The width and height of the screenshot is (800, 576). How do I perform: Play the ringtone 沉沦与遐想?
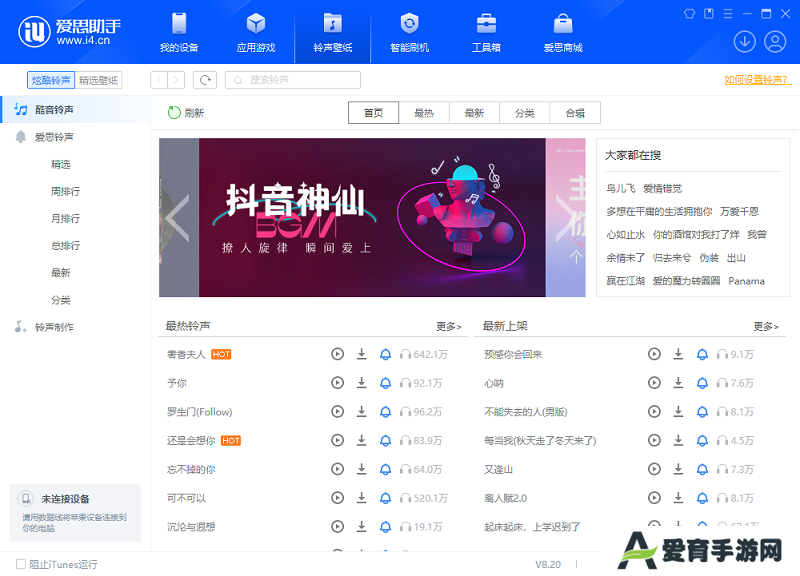click(x=337, y=527)
